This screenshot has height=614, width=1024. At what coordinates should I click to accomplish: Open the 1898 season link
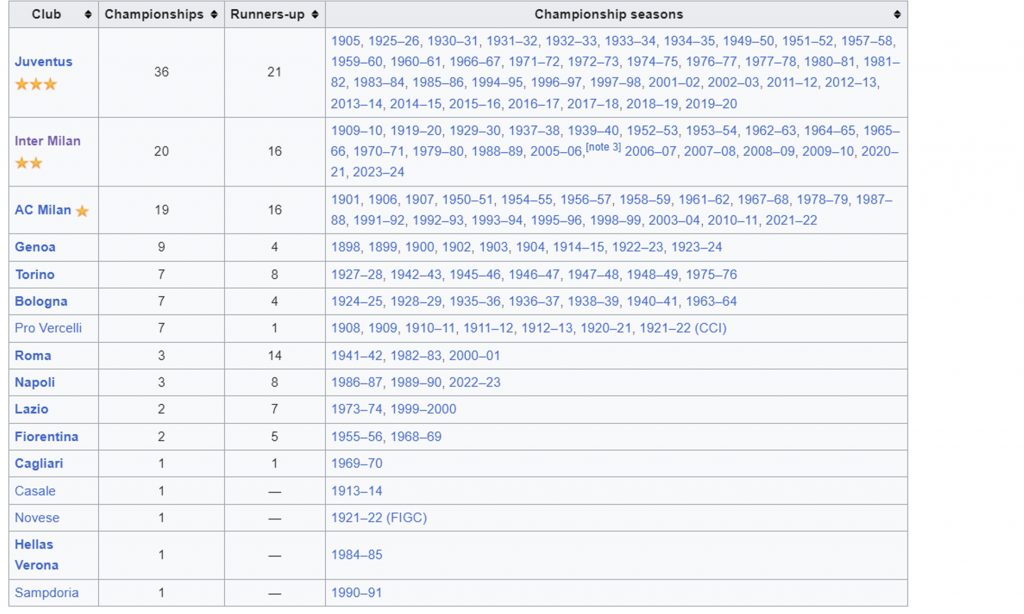point(345,247)
